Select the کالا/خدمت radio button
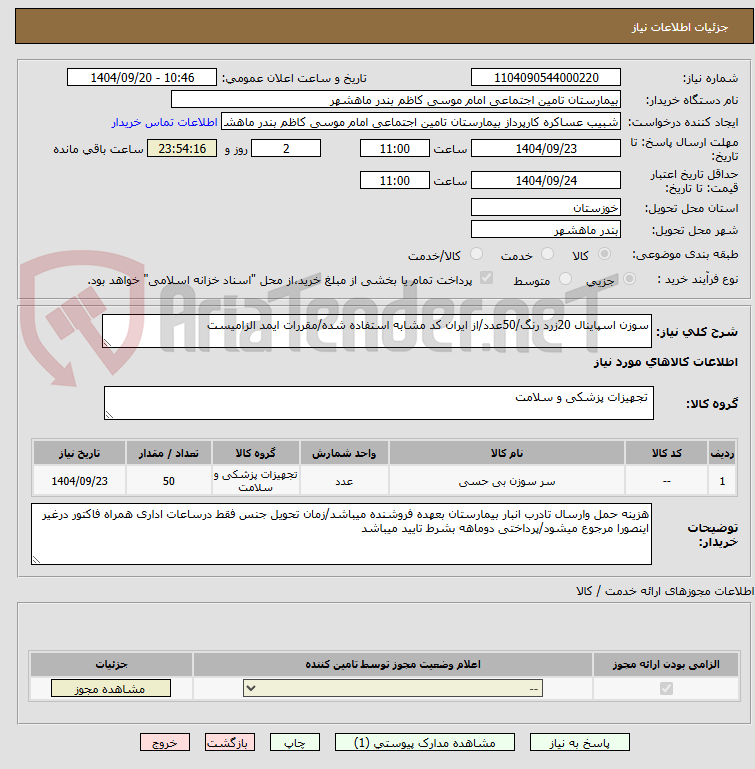The height and width of the screenshot is (769, 755). coord(476,254)
